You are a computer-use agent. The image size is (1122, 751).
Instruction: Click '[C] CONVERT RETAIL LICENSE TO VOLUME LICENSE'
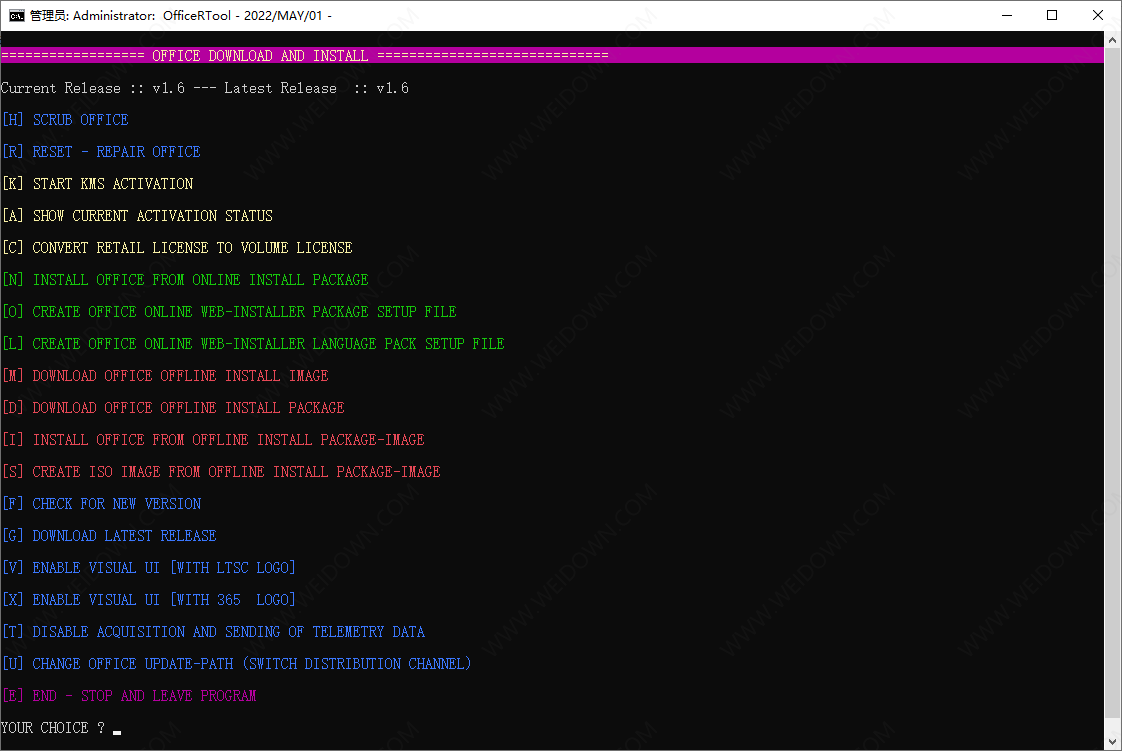177,247
